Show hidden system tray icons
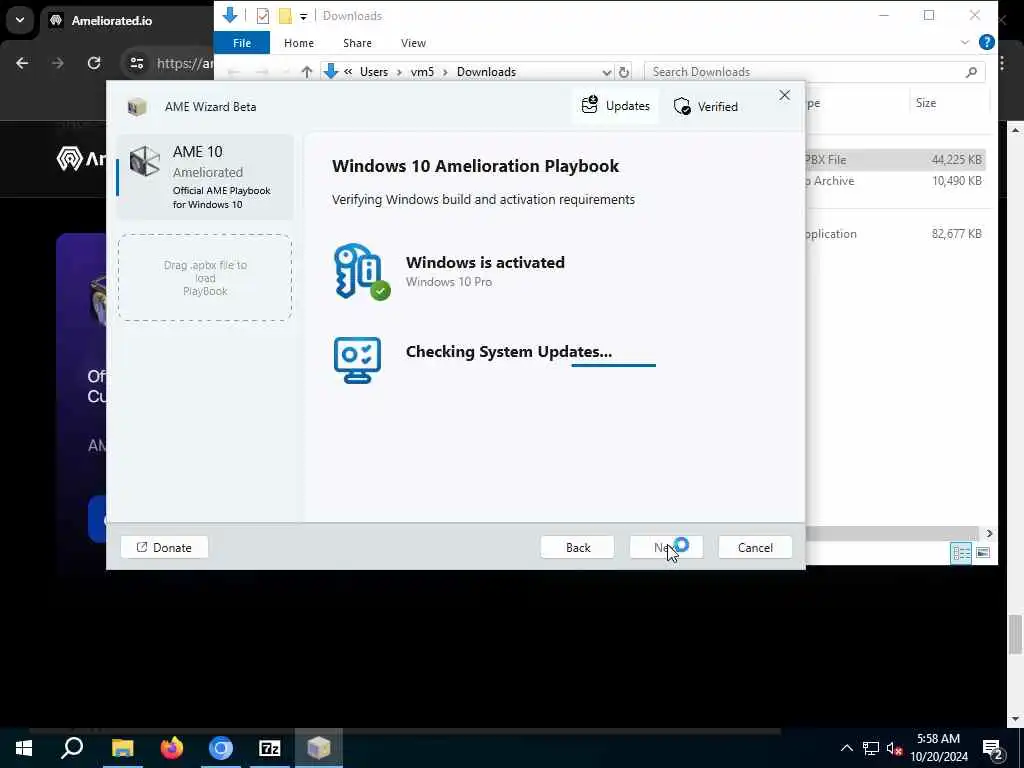 846,748
